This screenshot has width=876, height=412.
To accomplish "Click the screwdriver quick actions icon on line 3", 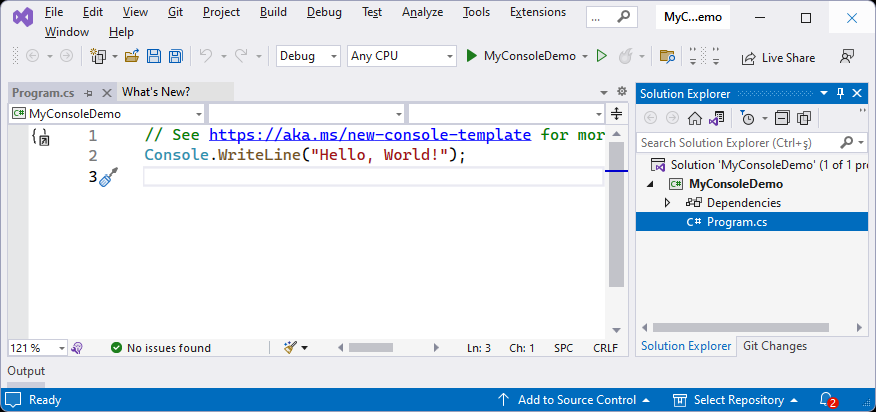I will (x=111, y=177).
